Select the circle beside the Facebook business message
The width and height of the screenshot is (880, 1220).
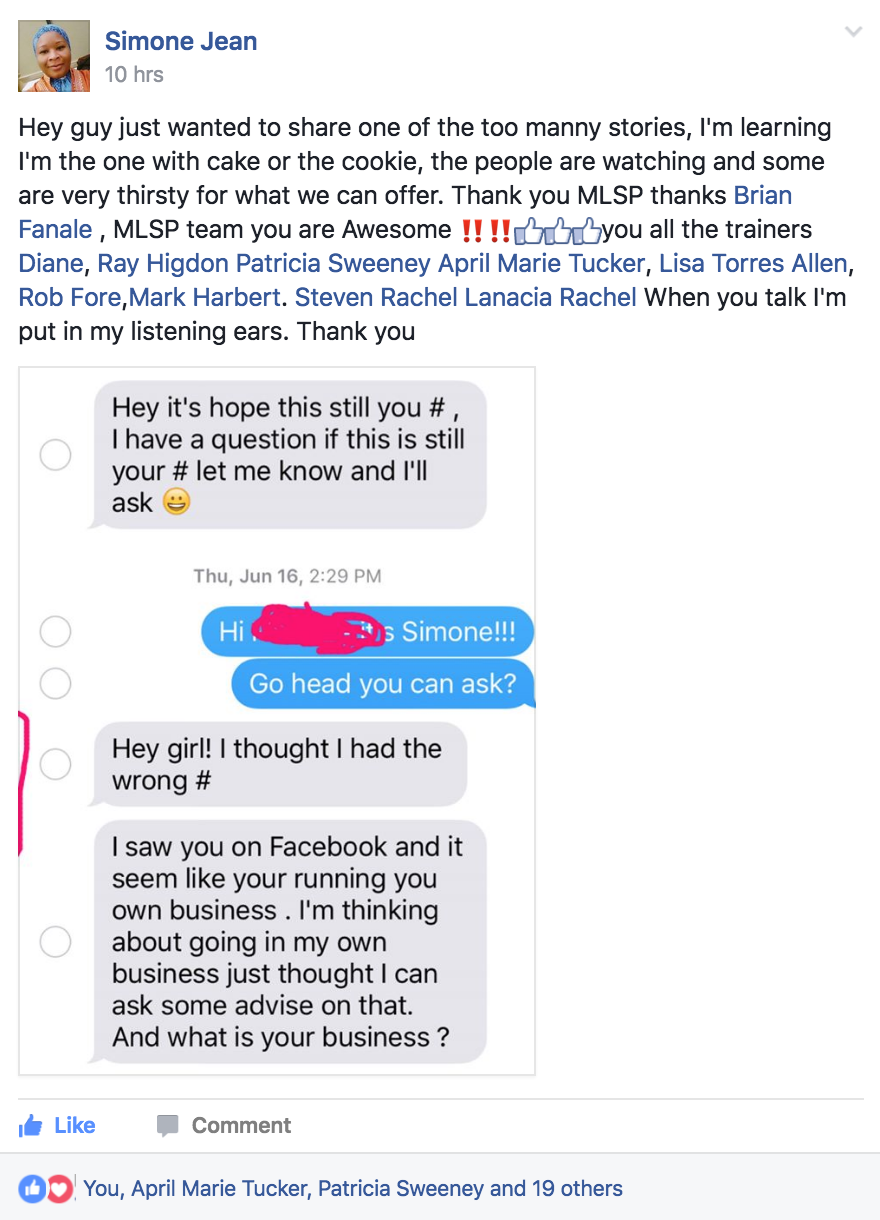55,941
